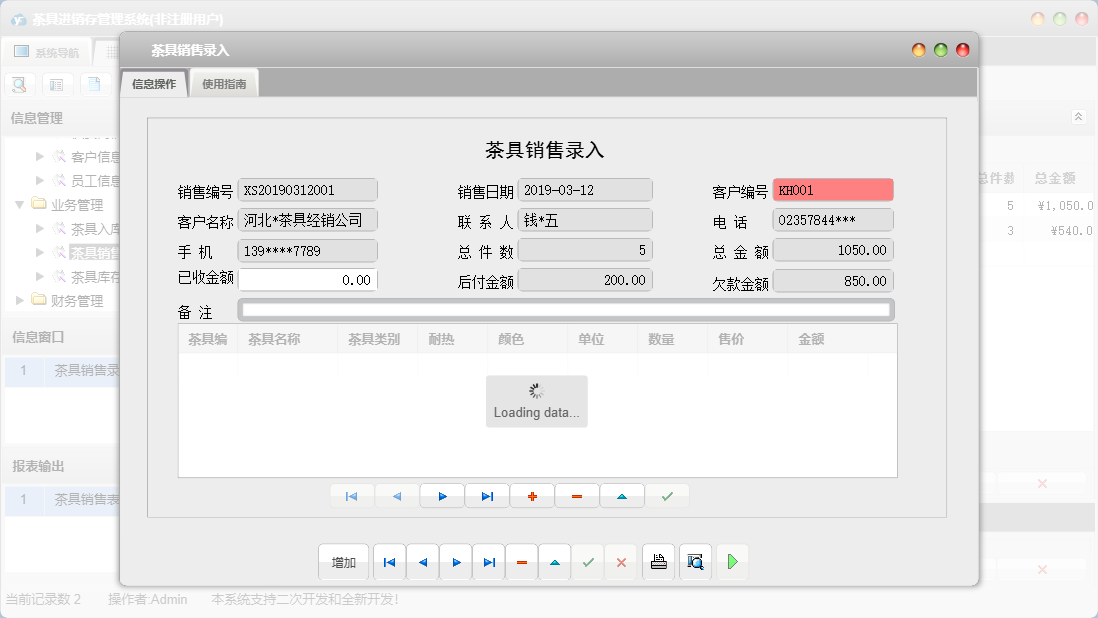Open print preview via magnifier icon

click(x=695, y=562)
